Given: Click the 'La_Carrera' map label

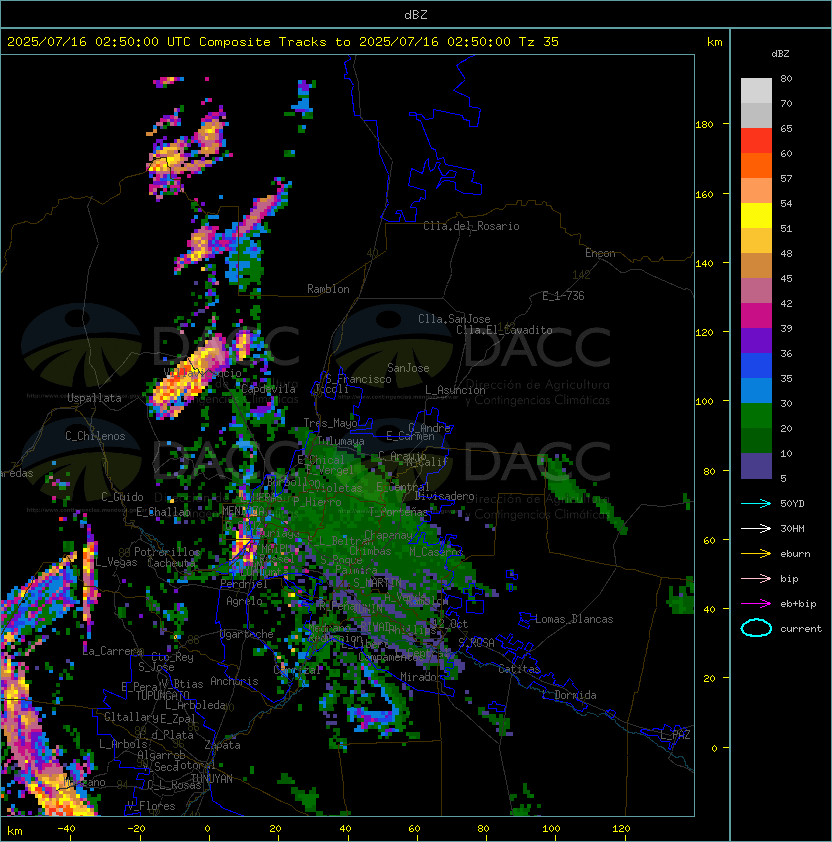Looking at the screenshot, I should coord(113,651).
